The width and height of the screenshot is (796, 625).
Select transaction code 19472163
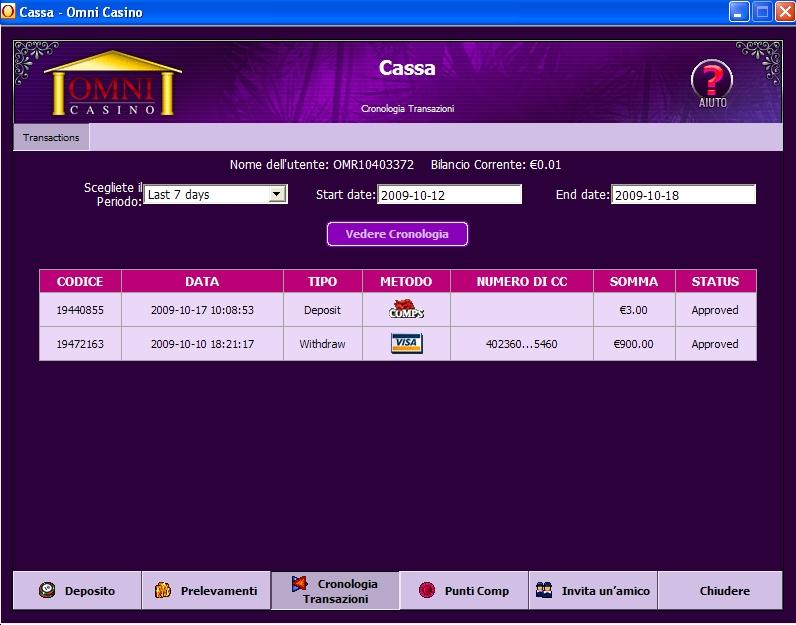point(80,344)
